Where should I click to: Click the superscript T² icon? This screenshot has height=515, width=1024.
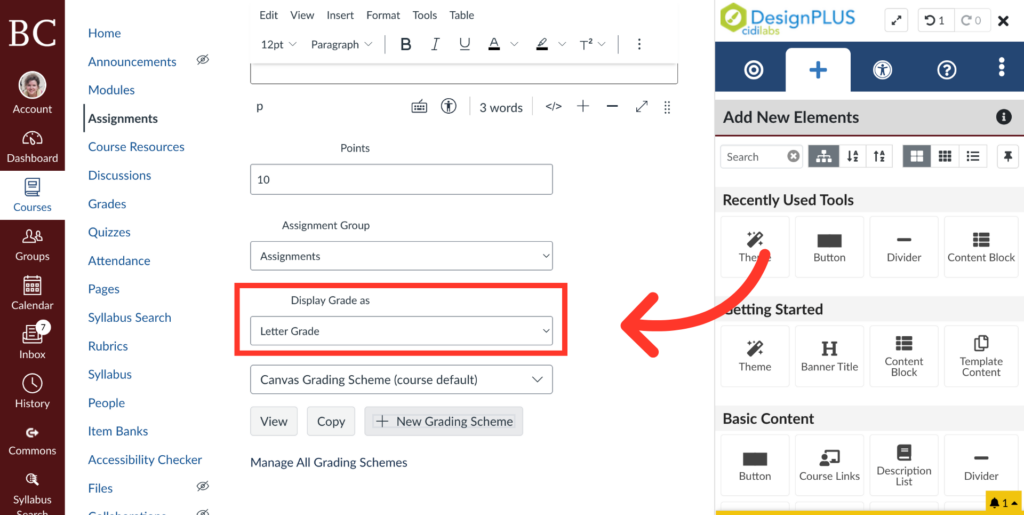[x=586, y=44]
